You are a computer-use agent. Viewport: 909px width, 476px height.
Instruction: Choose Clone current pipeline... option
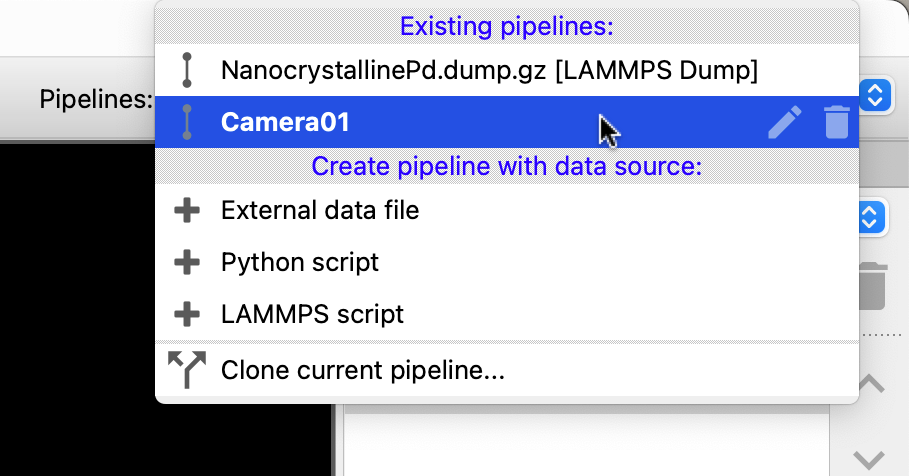click(x=362, y=371)
